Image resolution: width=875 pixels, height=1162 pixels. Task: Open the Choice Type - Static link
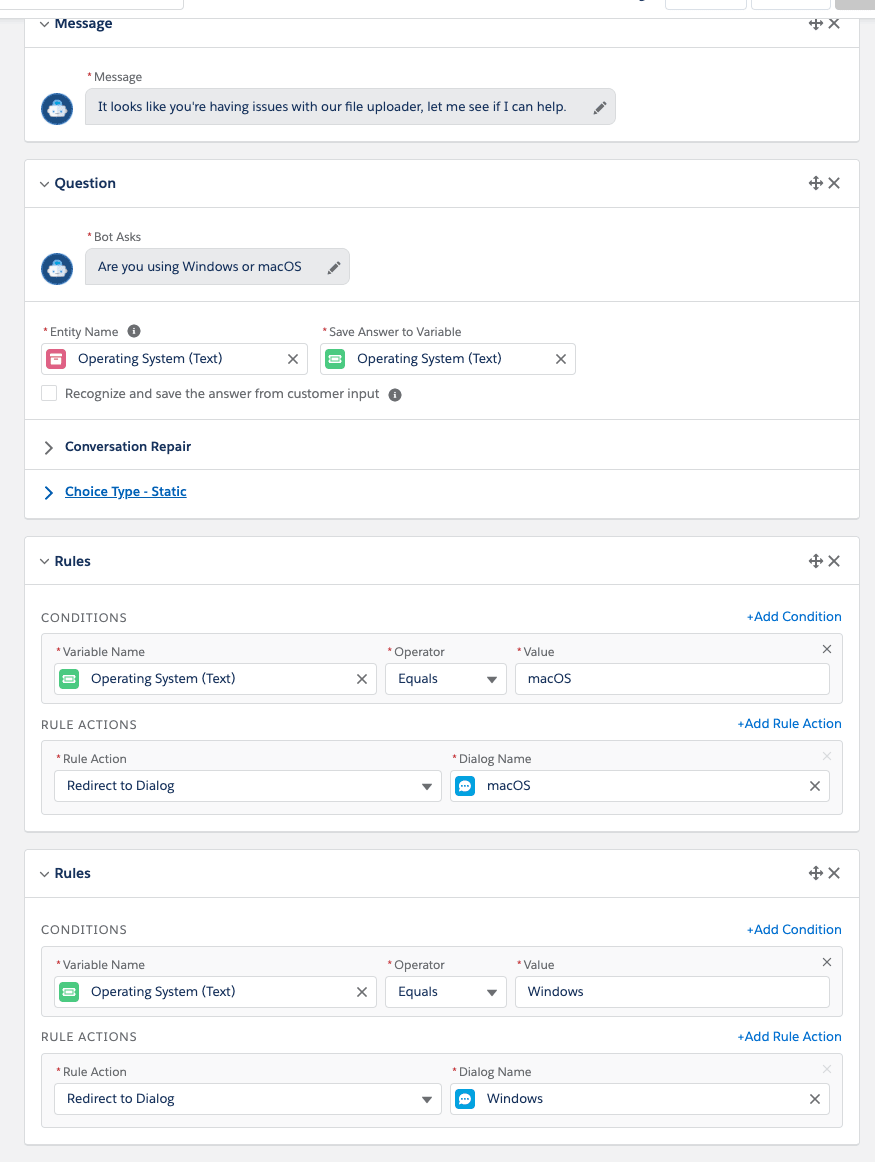tap(125, 491)
